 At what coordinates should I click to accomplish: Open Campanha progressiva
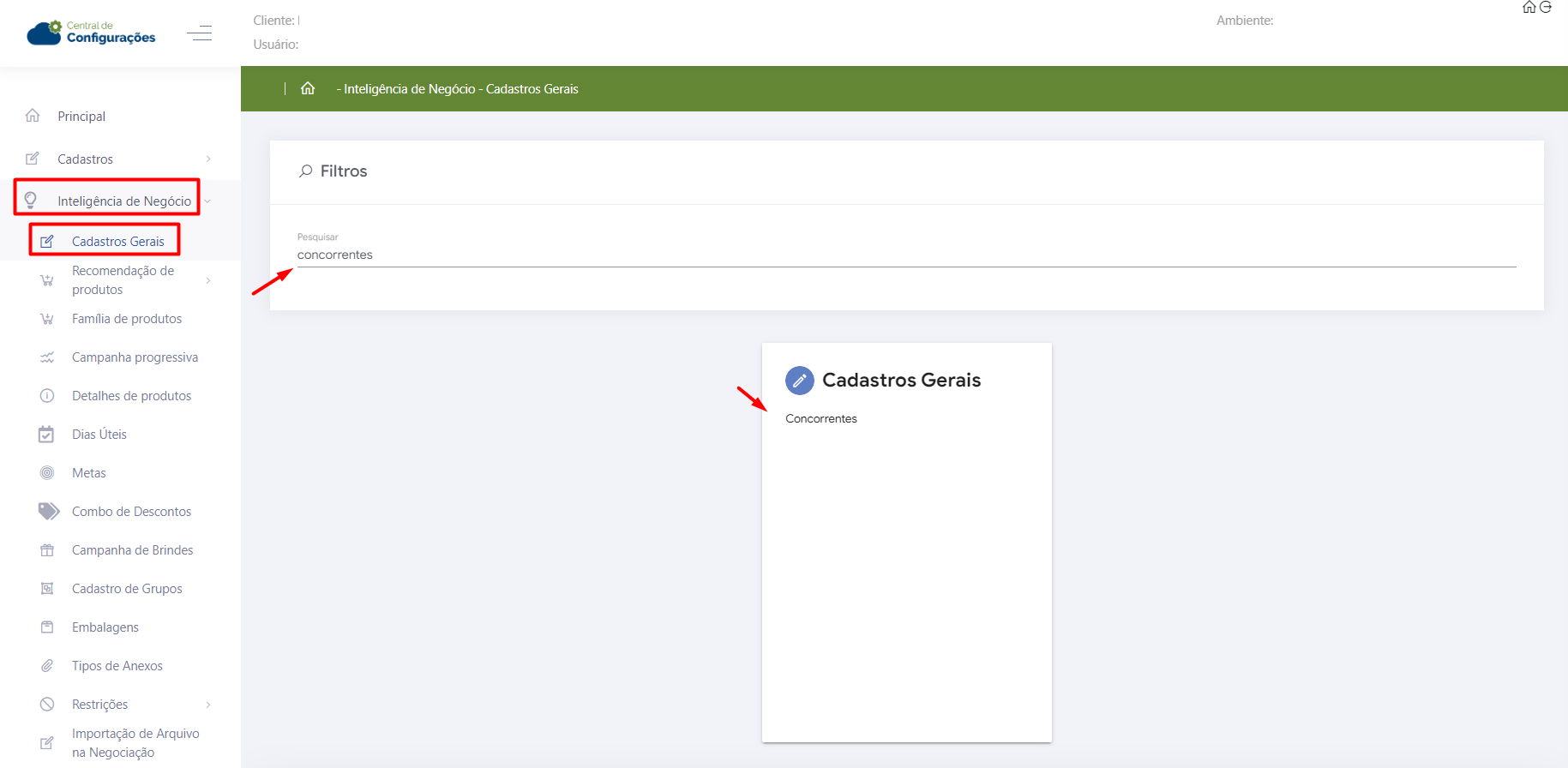pyautogui.click(x=135, y=357)
